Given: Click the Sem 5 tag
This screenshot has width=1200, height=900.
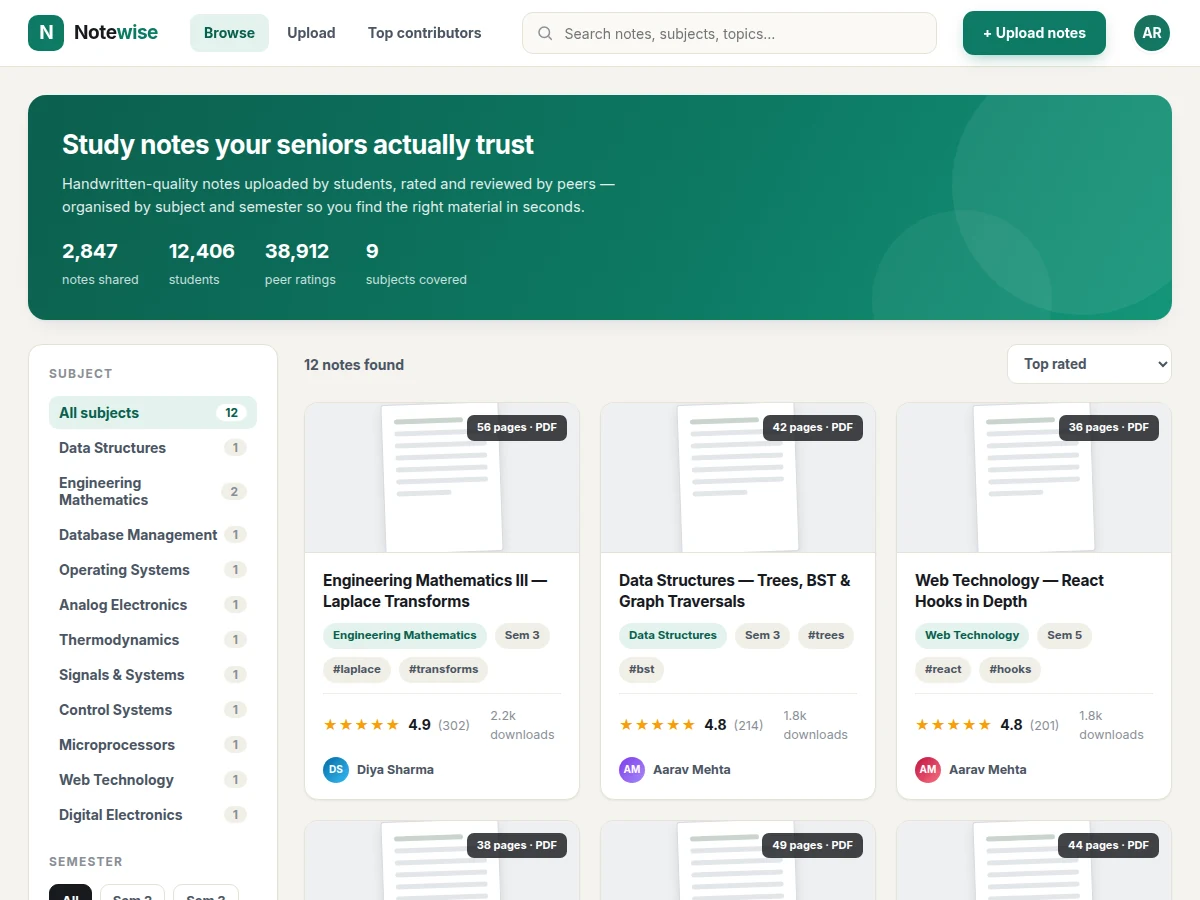Looking at the screenshot, I should pos(1065,635).
